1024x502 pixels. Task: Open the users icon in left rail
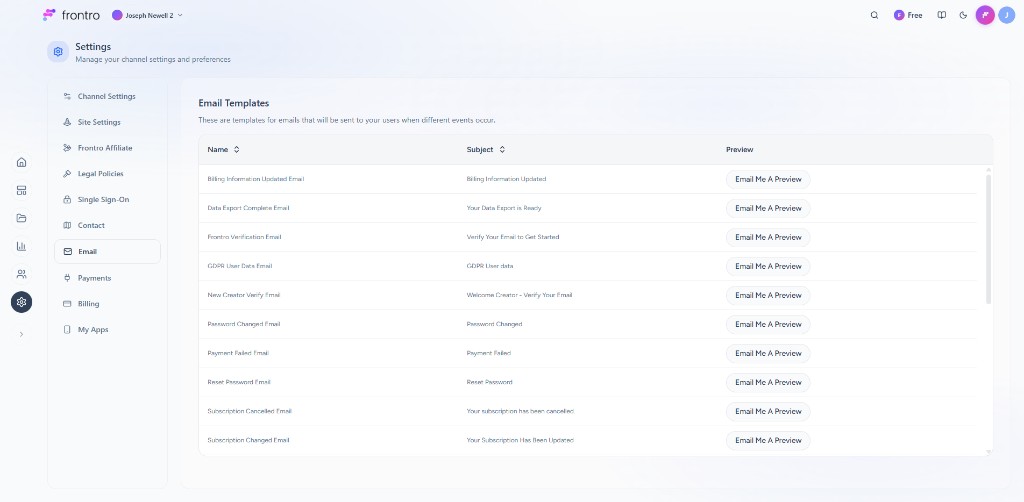tap(21, 274)
